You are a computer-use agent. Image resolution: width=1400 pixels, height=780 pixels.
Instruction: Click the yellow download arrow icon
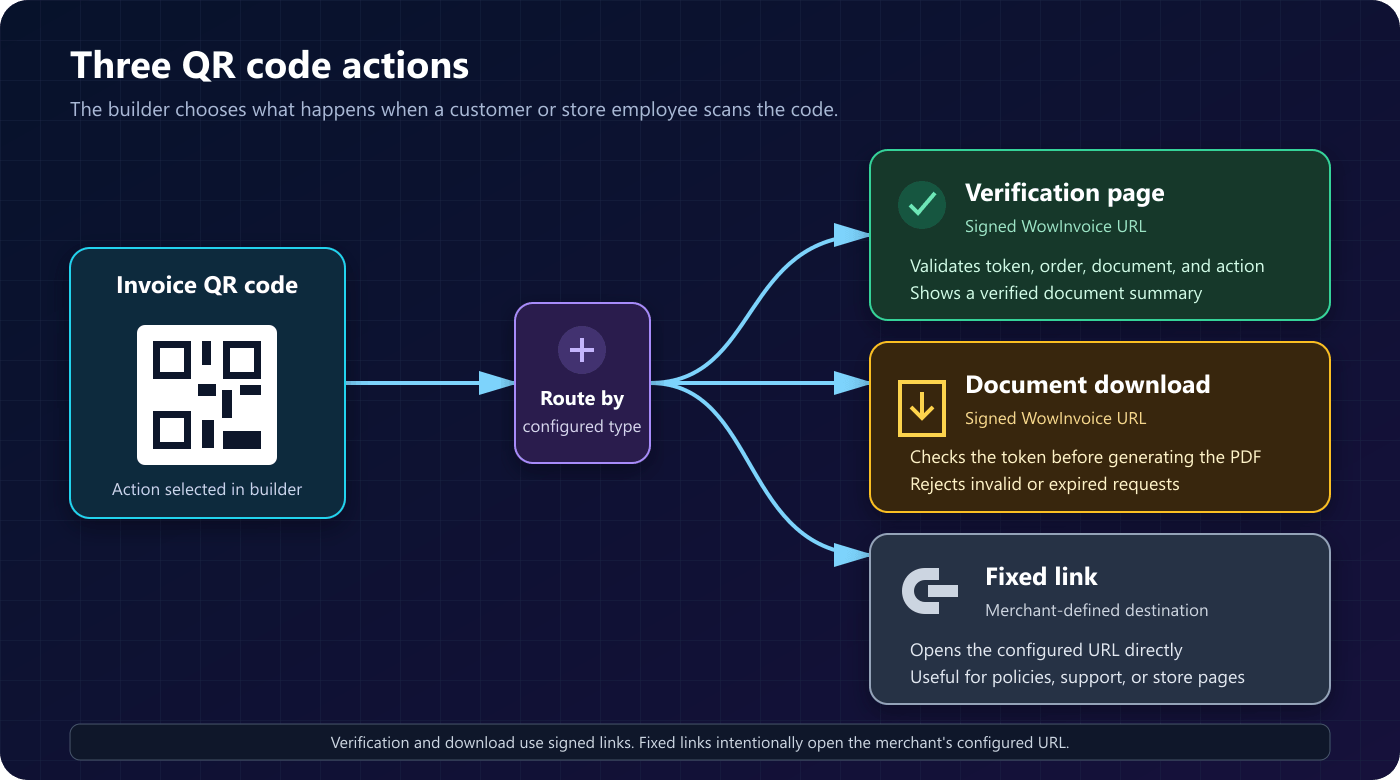click(x=922, y=408)
